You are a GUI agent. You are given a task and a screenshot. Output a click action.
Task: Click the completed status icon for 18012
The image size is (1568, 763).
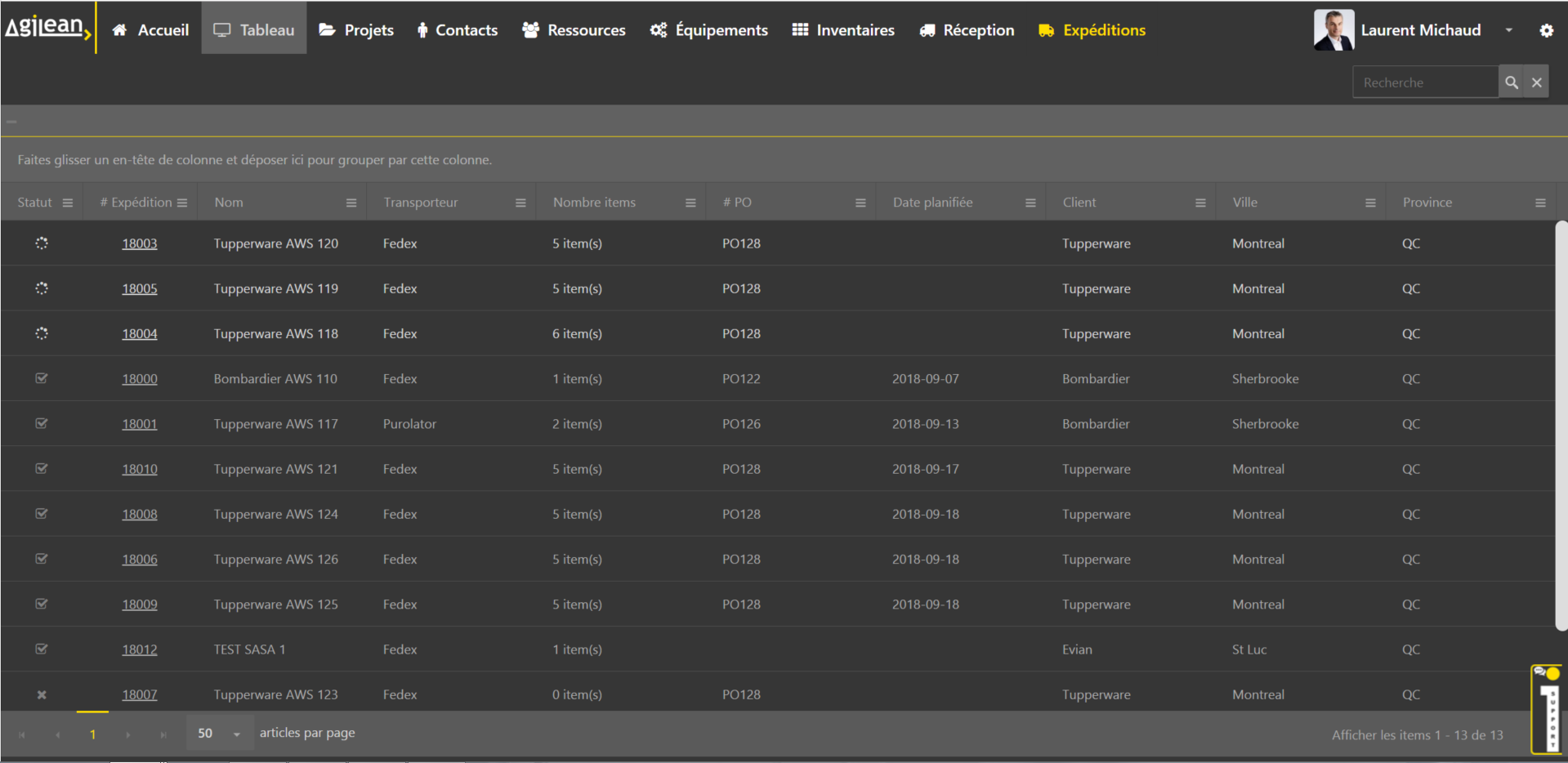(42, 649)
